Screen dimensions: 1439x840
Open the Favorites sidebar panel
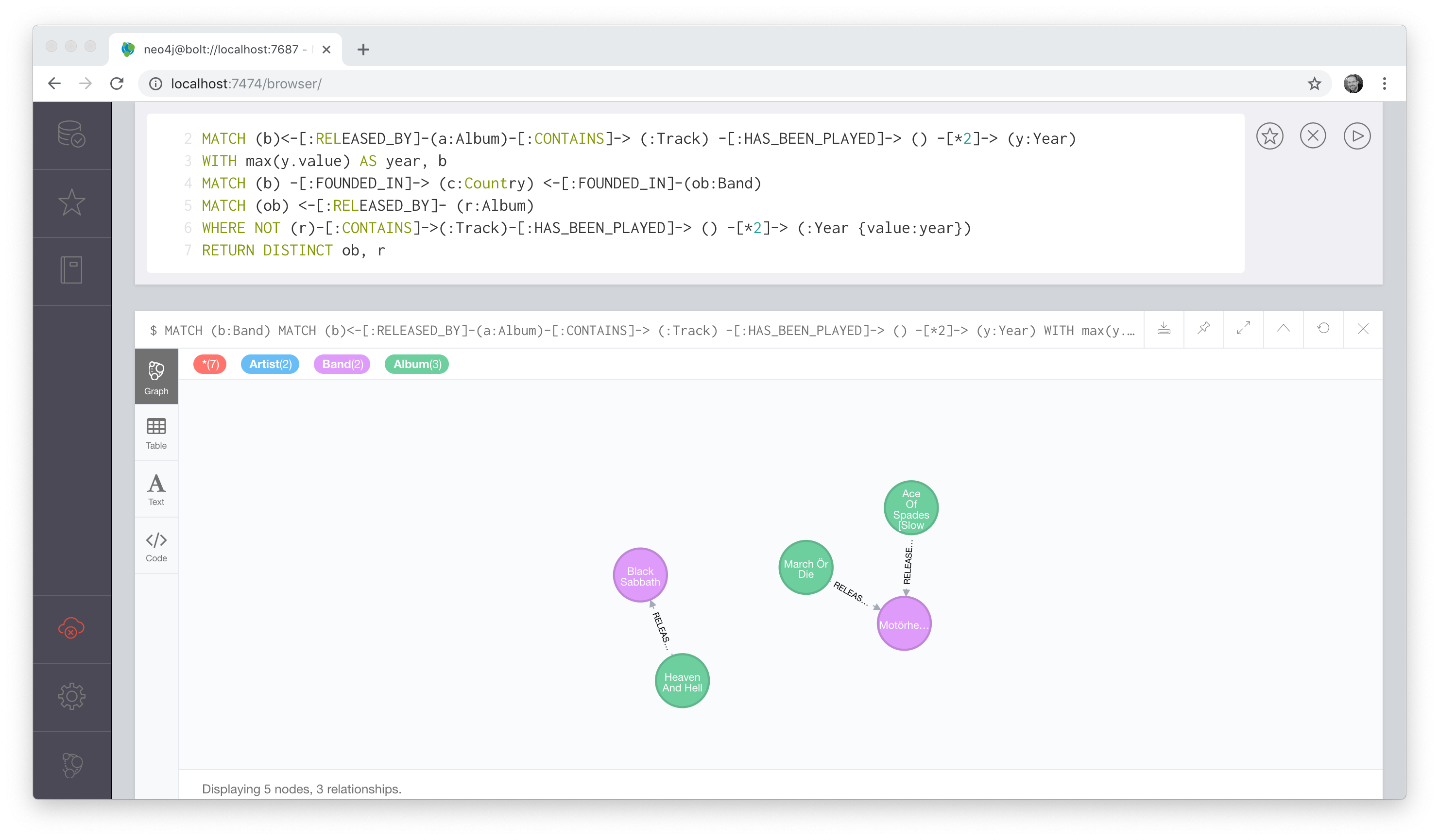click(x=71, y=202)
